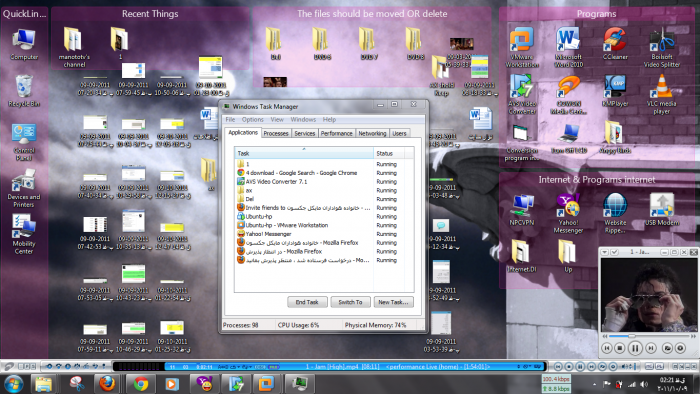Viewport: 700px width, 394px height.
Task: Open the Firefox taskbar icon
Action: pyautogui.click(x=107, y=384)
